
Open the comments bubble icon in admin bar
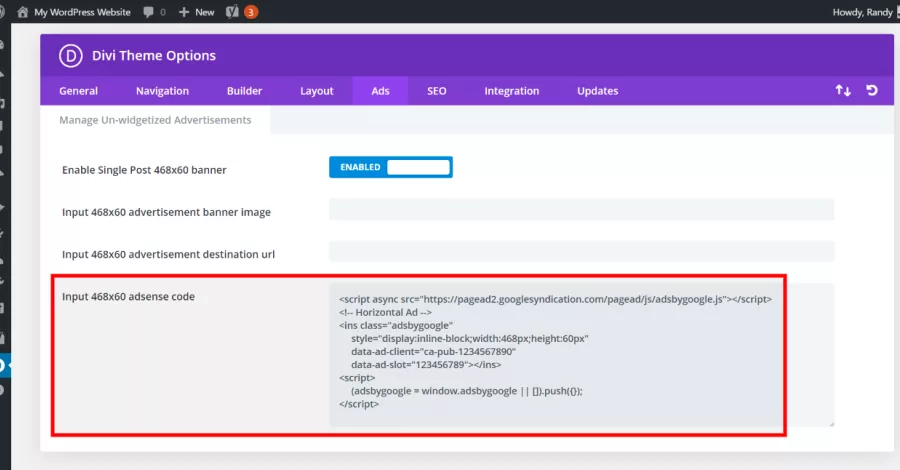(148, 12)
